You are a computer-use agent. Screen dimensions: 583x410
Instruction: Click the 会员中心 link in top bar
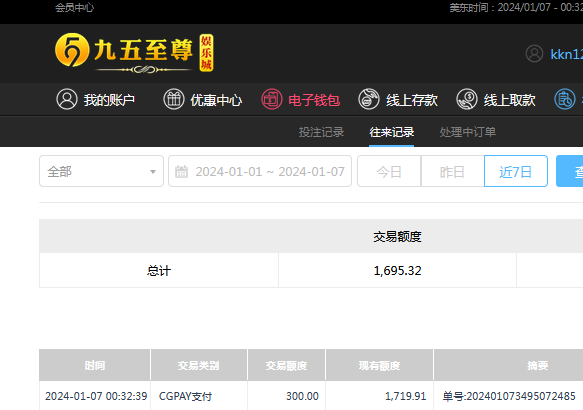[74, 7]
